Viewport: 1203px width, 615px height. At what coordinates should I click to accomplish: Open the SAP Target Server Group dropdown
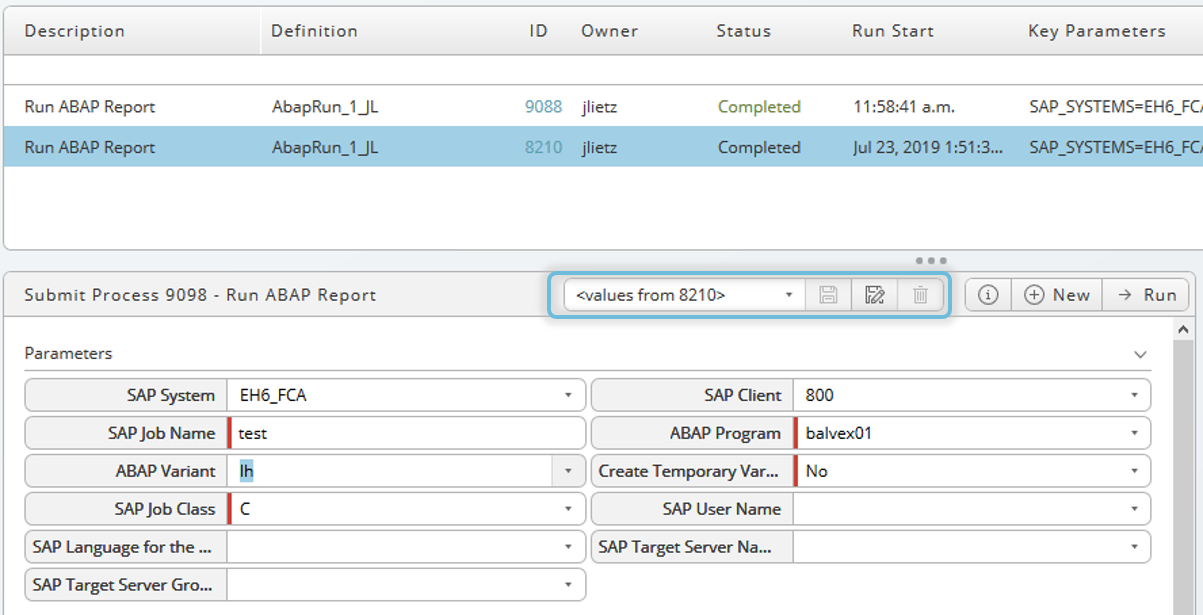pos(568,585)
